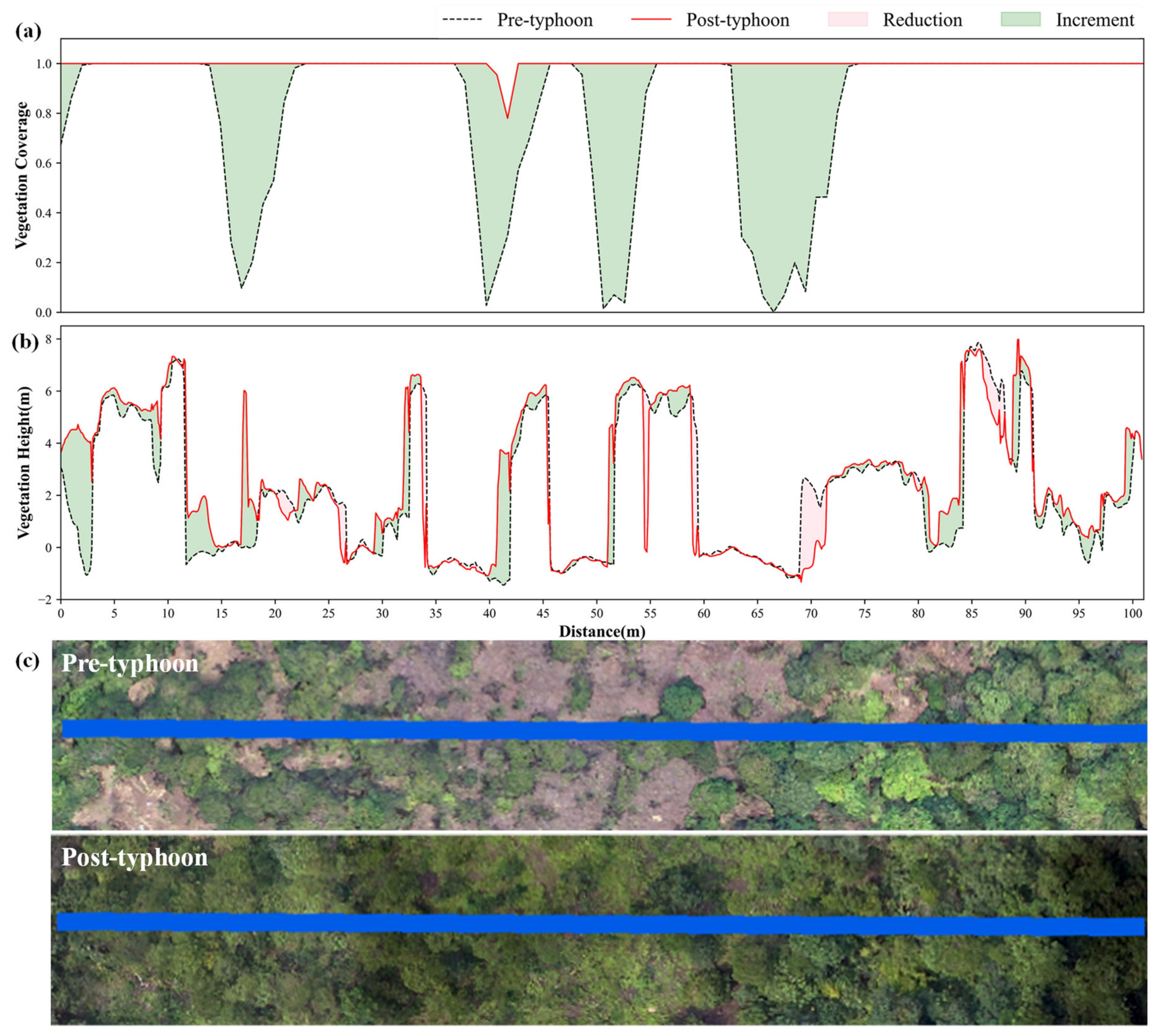The image size is (1161, 1036).
Task: Click the red Post-typhoon legend line
Action: [x=651, y=20]
